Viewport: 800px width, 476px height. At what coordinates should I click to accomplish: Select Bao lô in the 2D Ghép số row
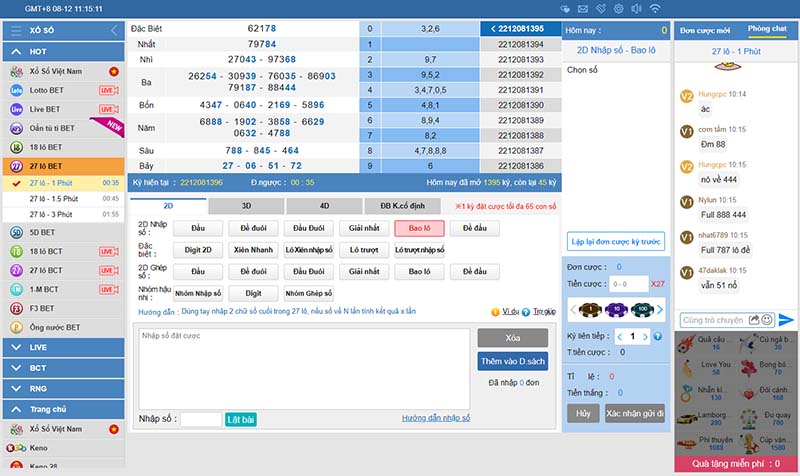coord(419,271)
